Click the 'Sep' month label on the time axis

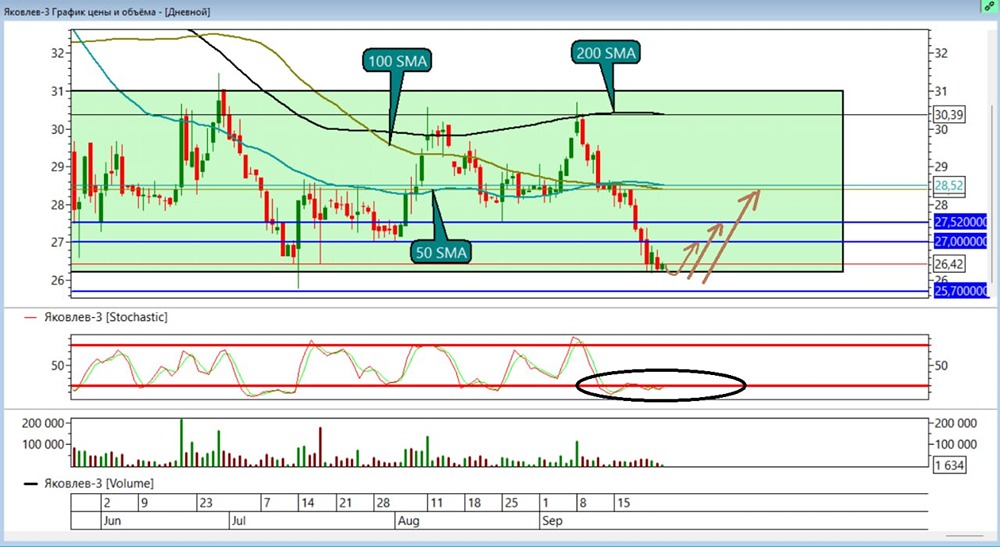(552, 521)
